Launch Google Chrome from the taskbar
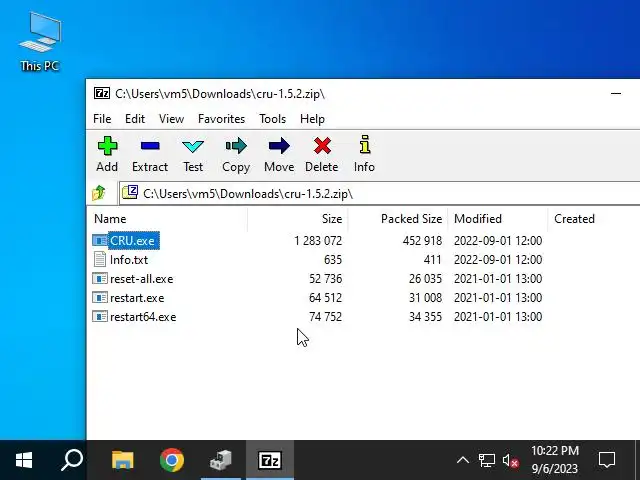This screenshot has height=480, width=640. click(171, 460)
